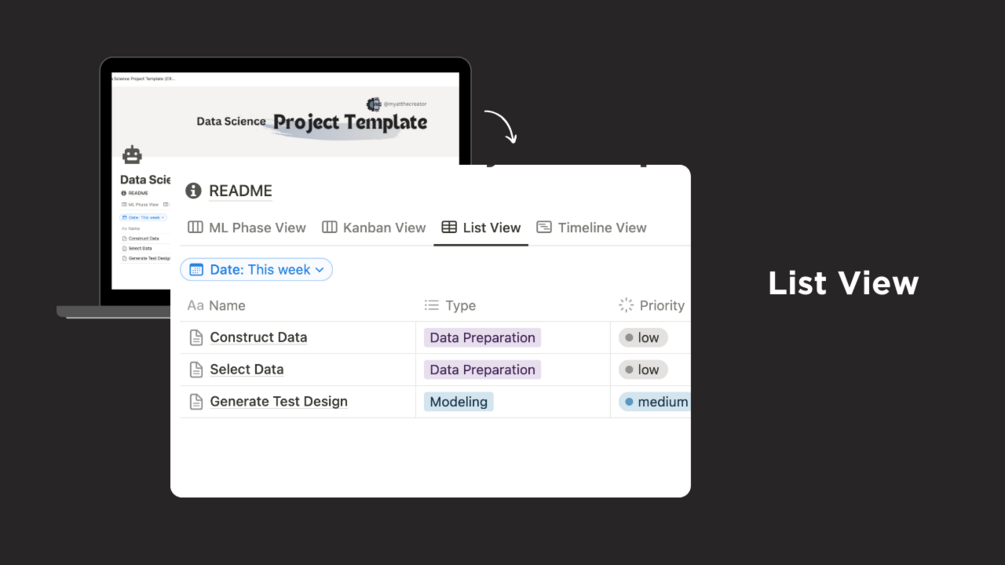The height and width of the screenshot is (565, 1005).
Task: Open the Name column header menu
Action: (x=227, y=306)
